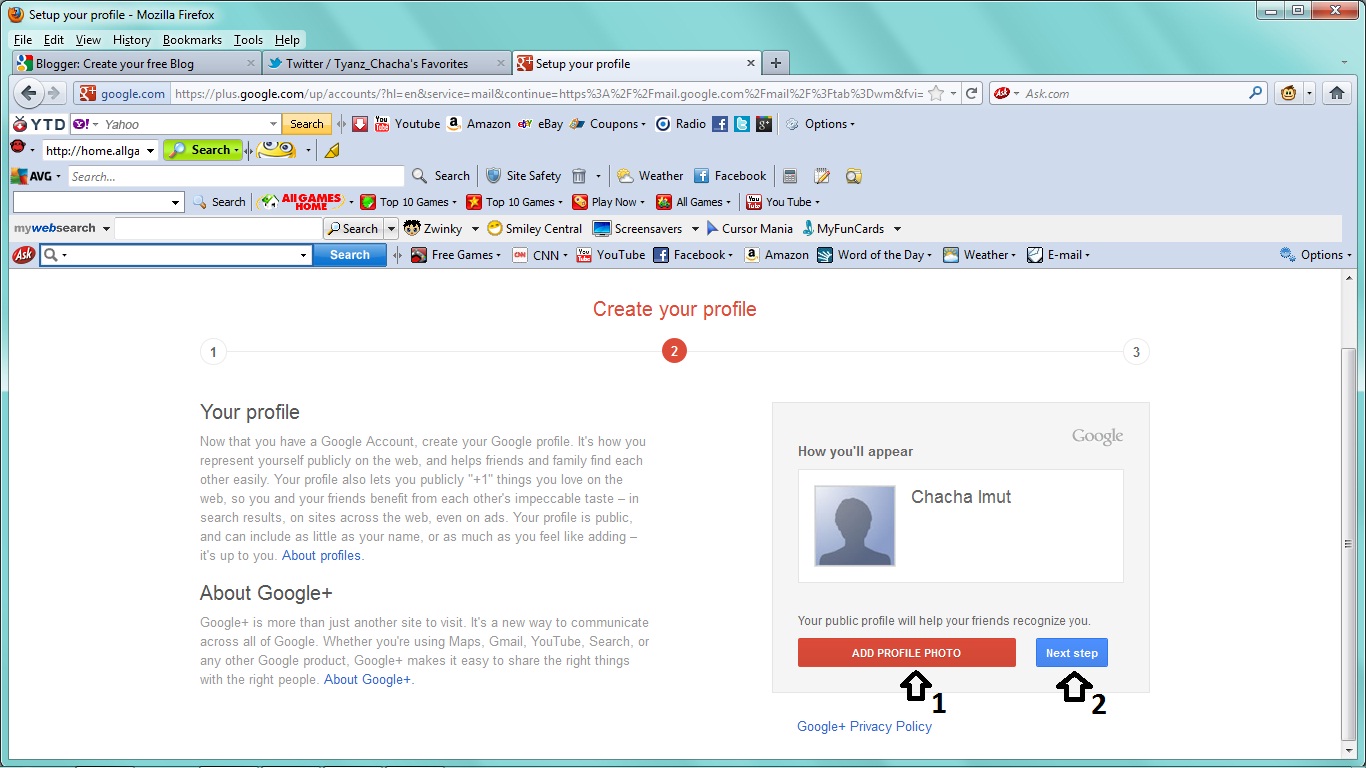Expand the Free Games dropdown in Ask toolbar

click(456, 255)
